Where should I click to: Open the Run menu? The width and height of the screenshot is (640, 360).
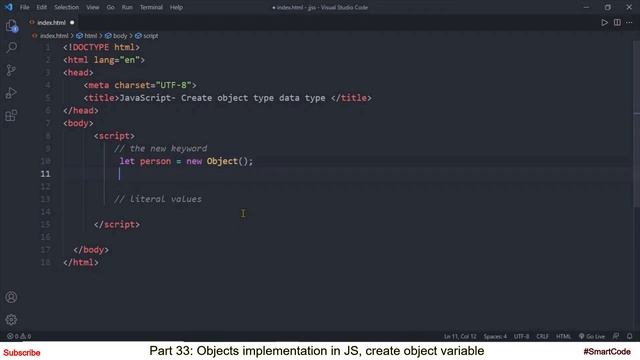click(x=127, y=7)
